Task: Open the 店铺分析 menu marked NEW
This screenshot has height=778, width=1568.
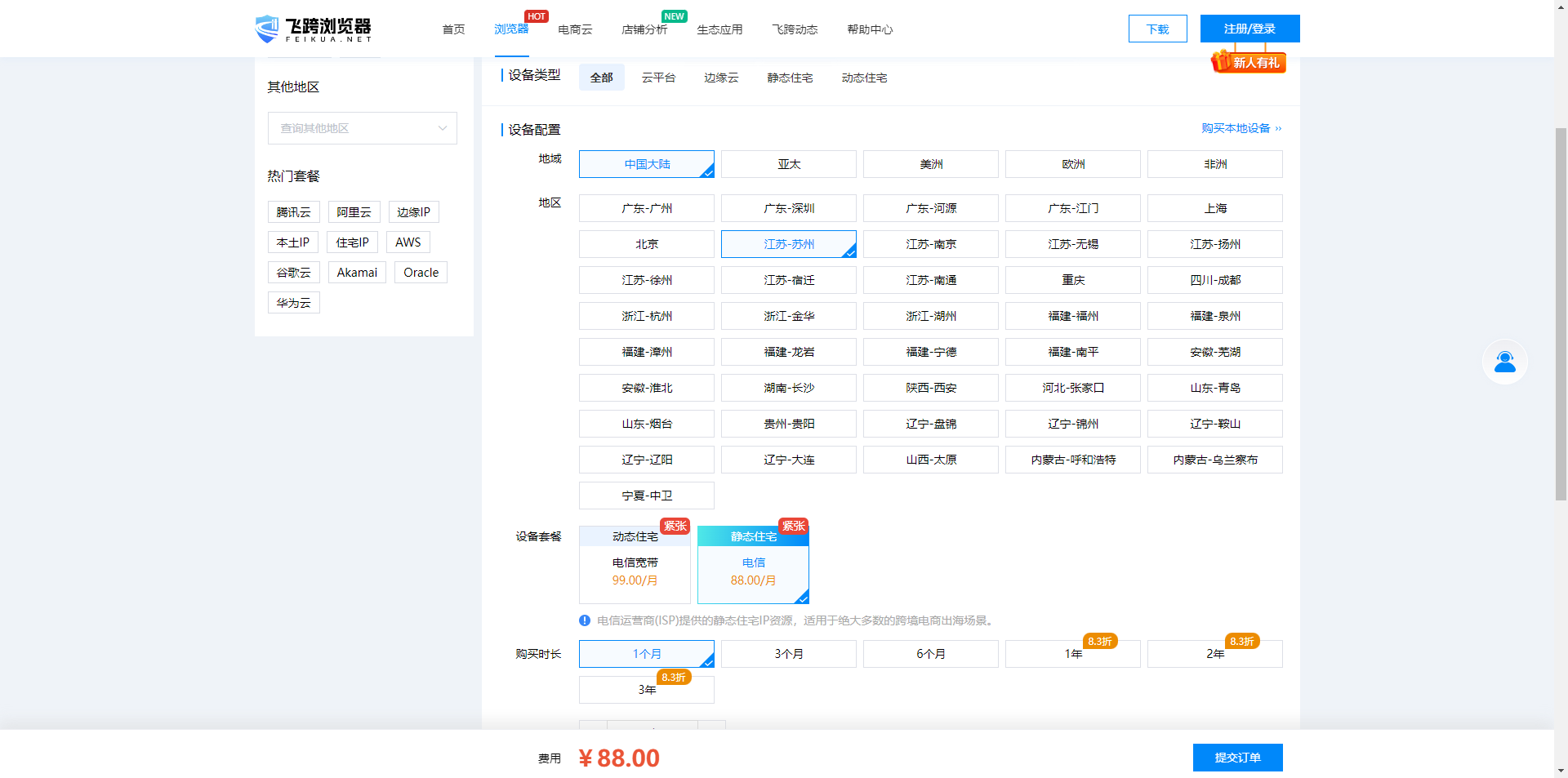Action: (644, 29)
